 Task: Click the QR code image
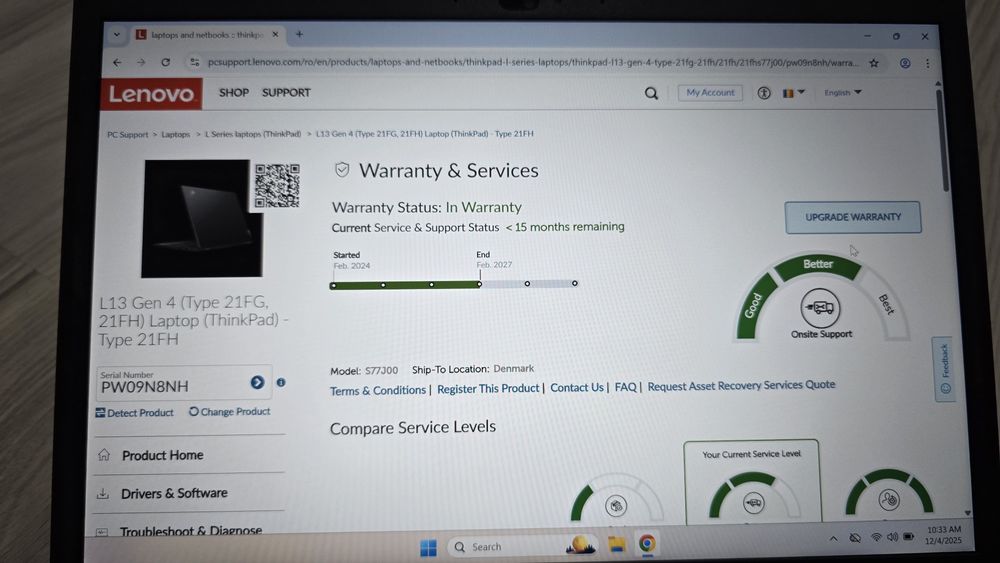click(x=277, y=185)
